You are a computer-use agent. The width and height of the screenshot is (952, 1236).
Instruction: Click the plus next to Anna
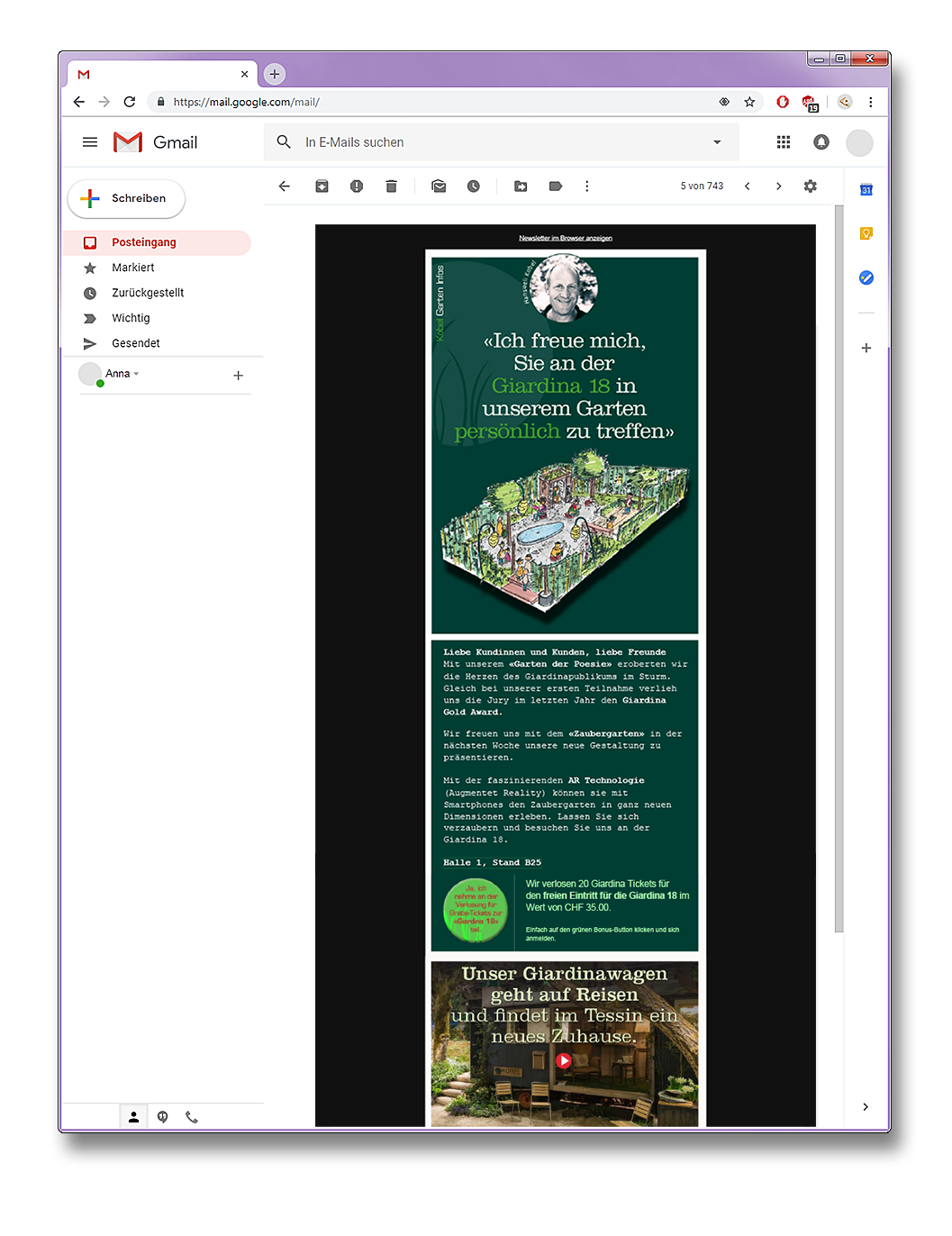coord(239,376)
